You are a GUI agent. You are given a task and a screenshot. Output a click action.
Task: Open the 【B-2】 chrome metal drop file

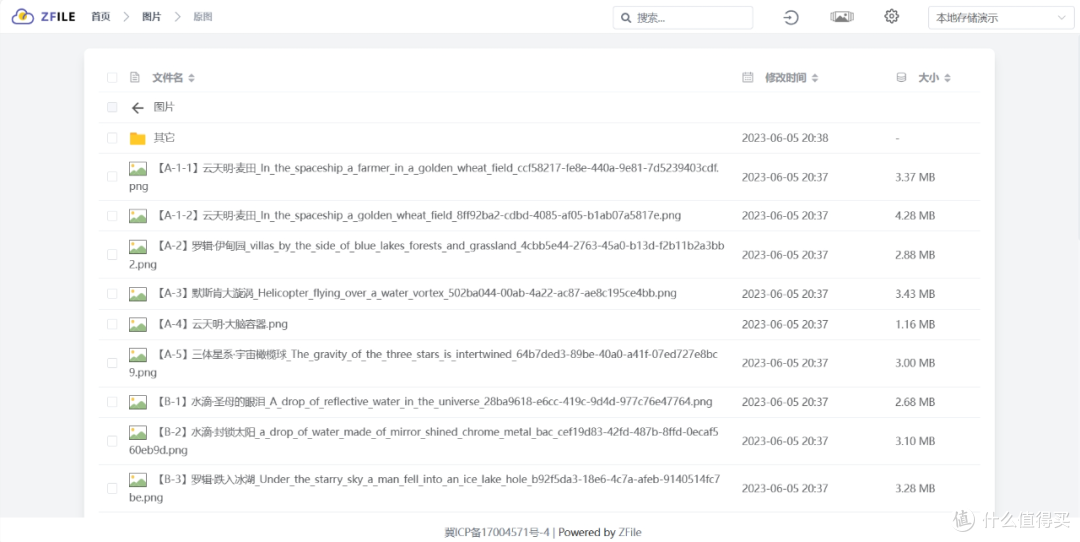(x=424, y=441)
